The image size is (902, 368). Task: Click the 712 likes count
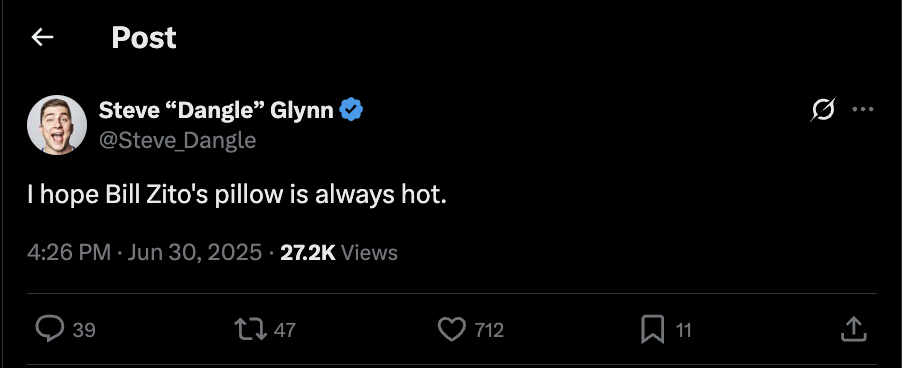tap(489, 330)
